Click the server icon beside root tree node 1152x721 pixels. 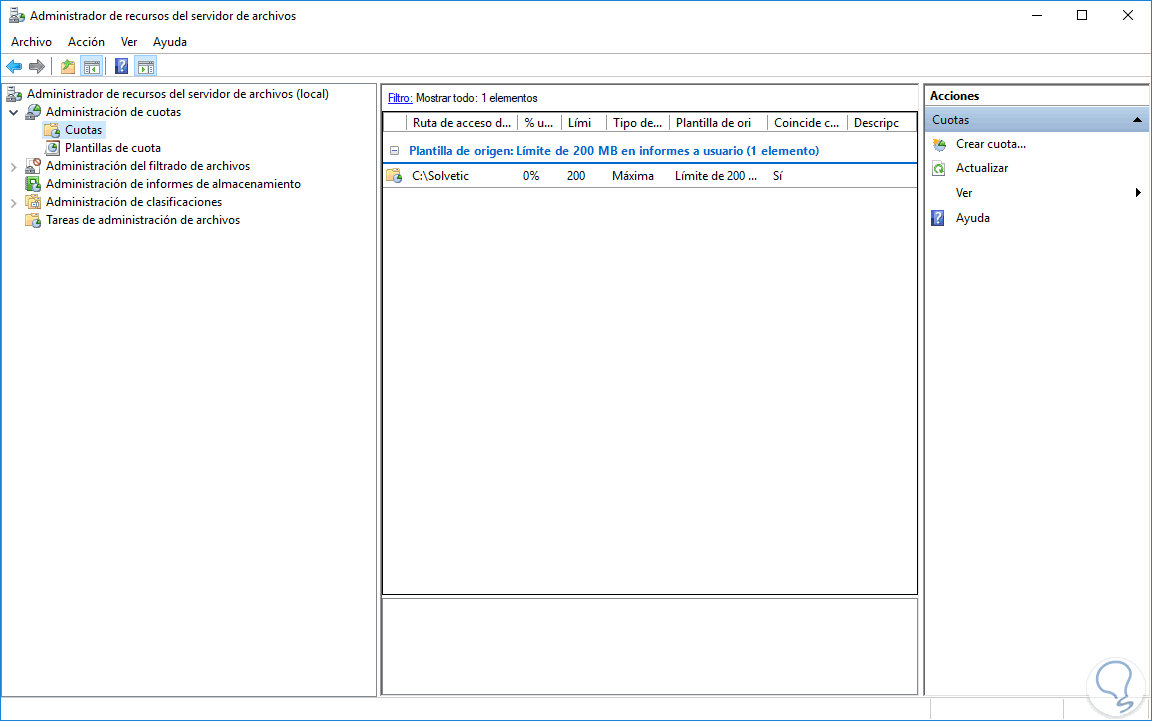[14, 94]
